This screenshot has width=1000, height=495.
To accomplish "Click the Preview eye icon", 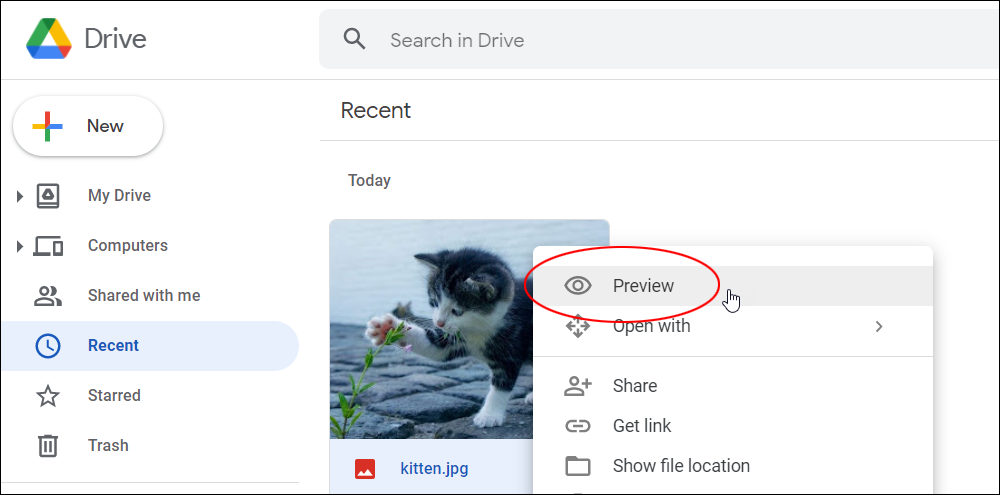I will pyautogui.click(x=578, y=286).
